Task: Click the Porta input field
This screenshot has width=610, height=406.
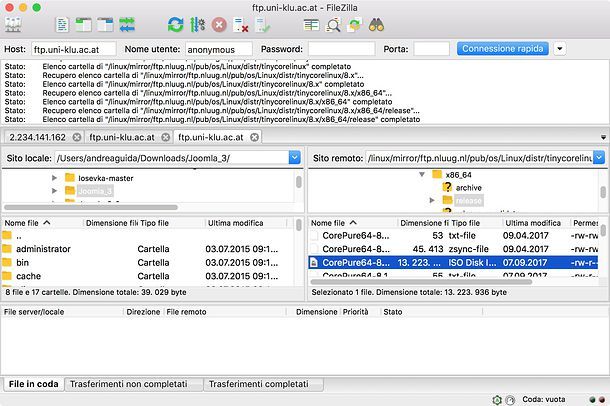Action: 431,49
